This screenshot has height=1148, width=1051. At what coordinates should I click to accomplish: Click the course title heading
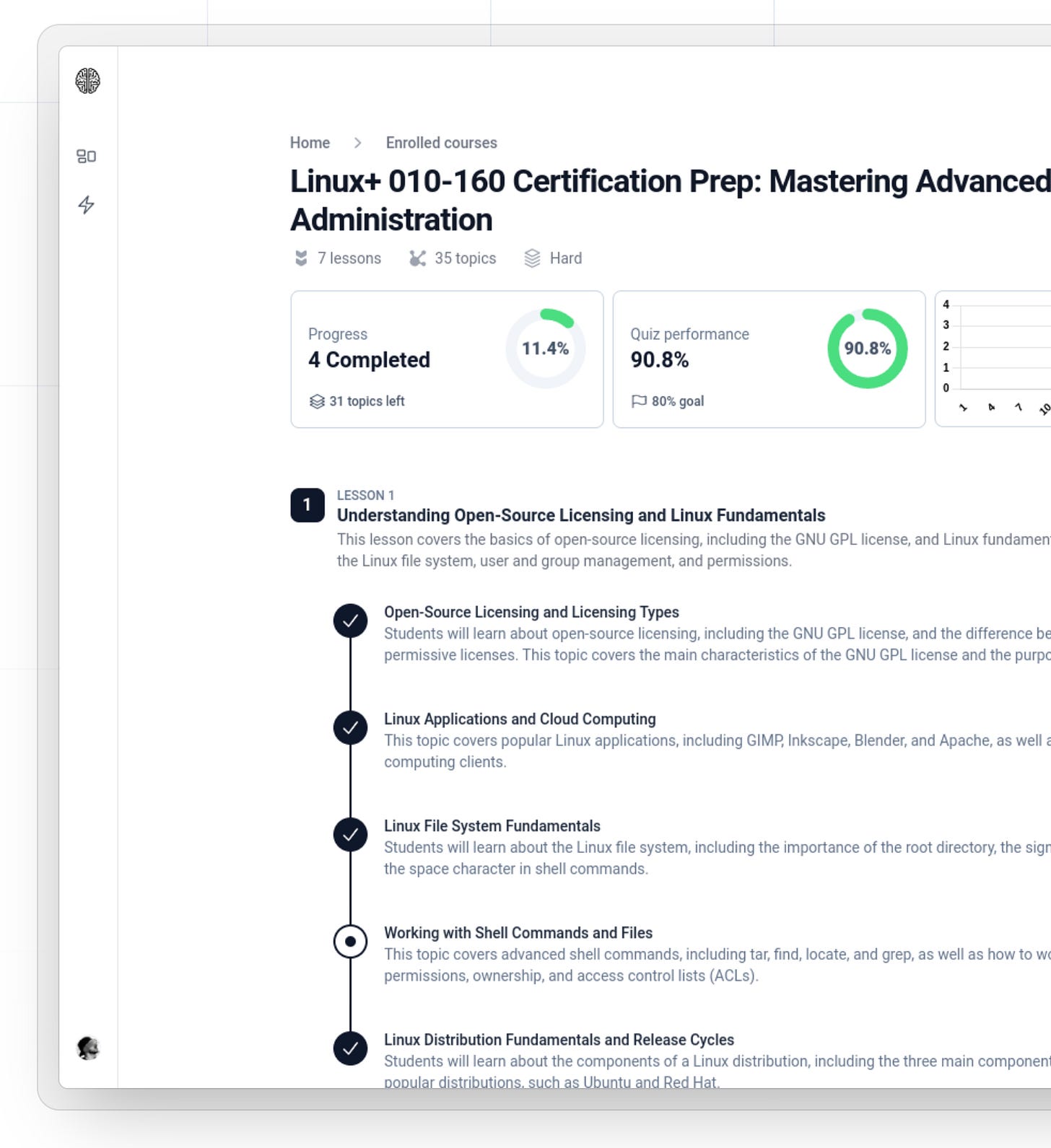point(670,201)
